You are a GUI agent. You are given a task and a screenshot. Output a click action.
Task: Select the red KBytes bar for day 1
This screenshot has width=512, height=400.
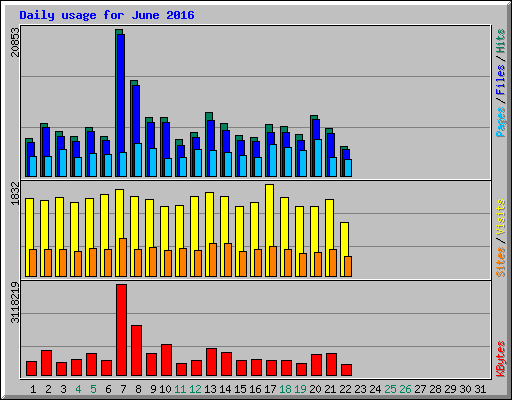31,369
